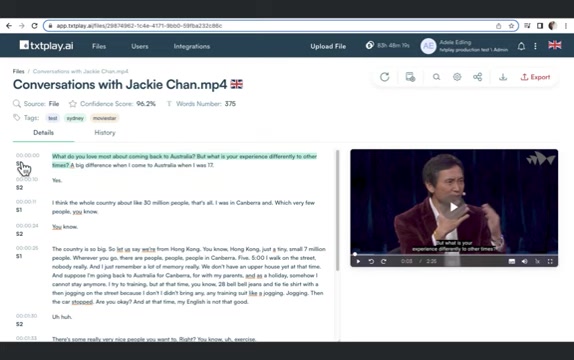The width and height of the screenshot is (574, 360).
Task: Select the Details tab
Action: [43, 133]
